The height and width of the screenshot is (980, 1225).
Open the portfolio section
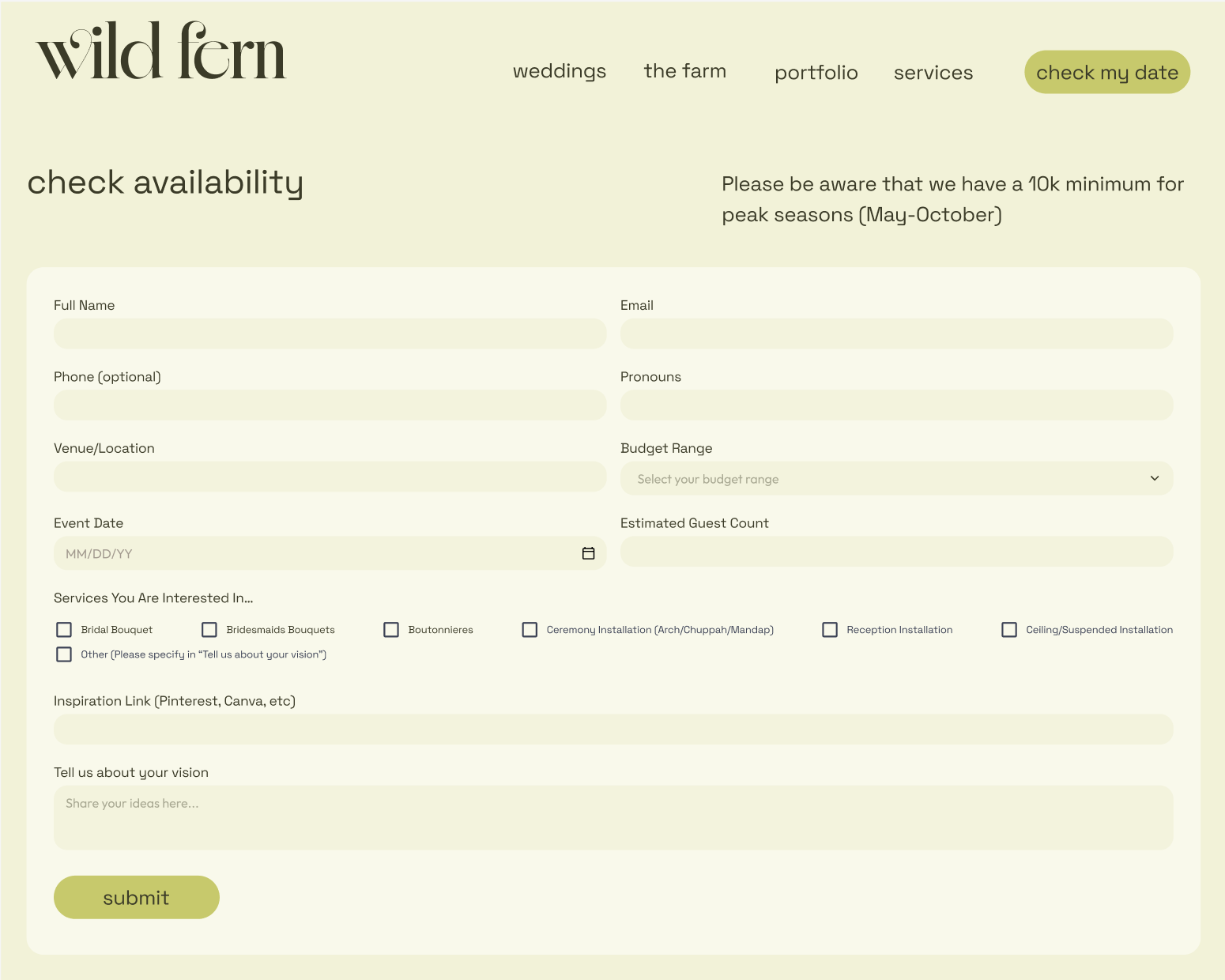click(816, 72)
